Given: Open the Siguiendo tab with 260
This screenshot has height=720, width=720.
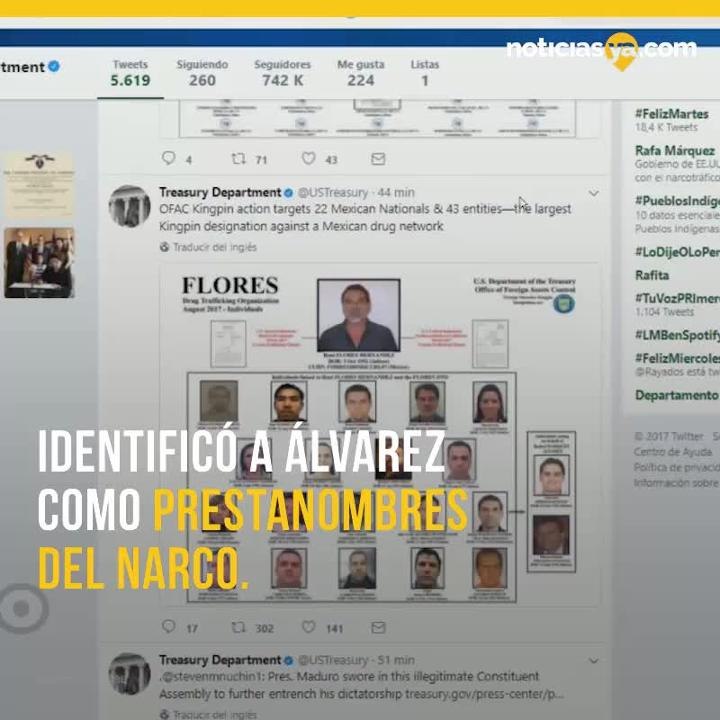Looking at the screenshot, I should pyautogui.click(x=202, y=73).
